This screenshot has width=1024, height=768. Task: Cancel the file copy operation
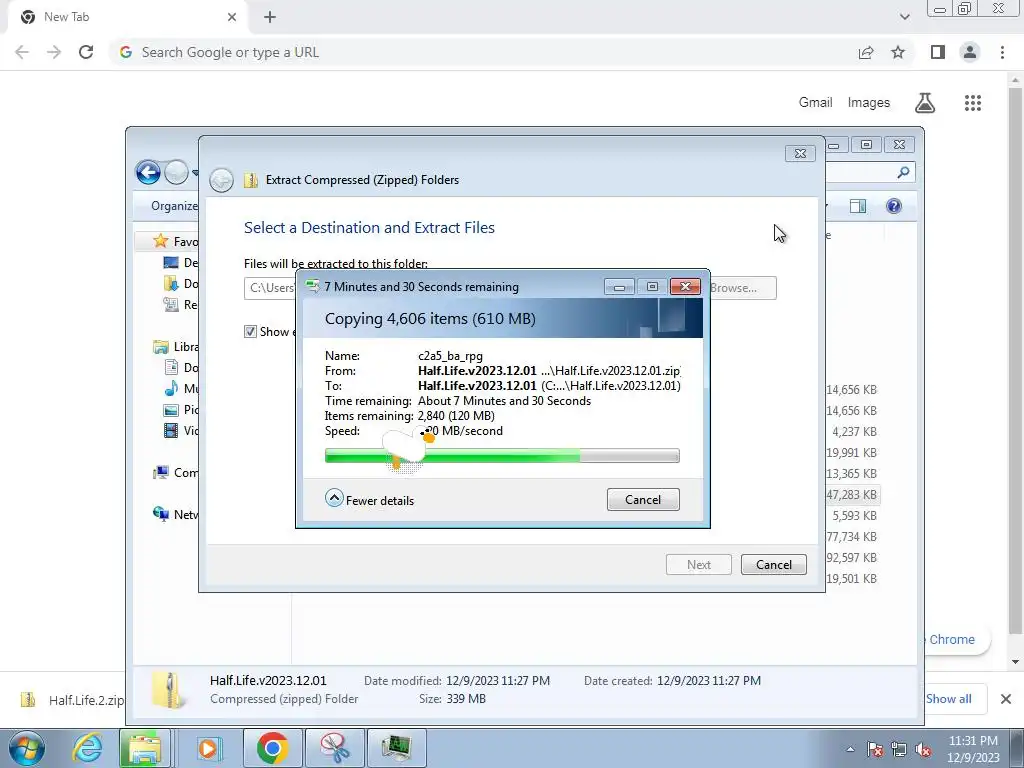coord(643,500)
